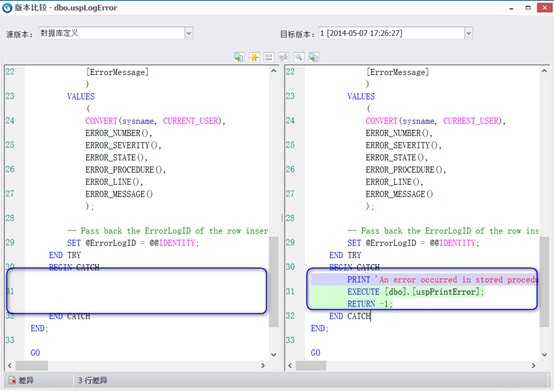The image size is (554, 391).
Task: Click ERROR_STATE() in the left pane
Action: point(116,158)
